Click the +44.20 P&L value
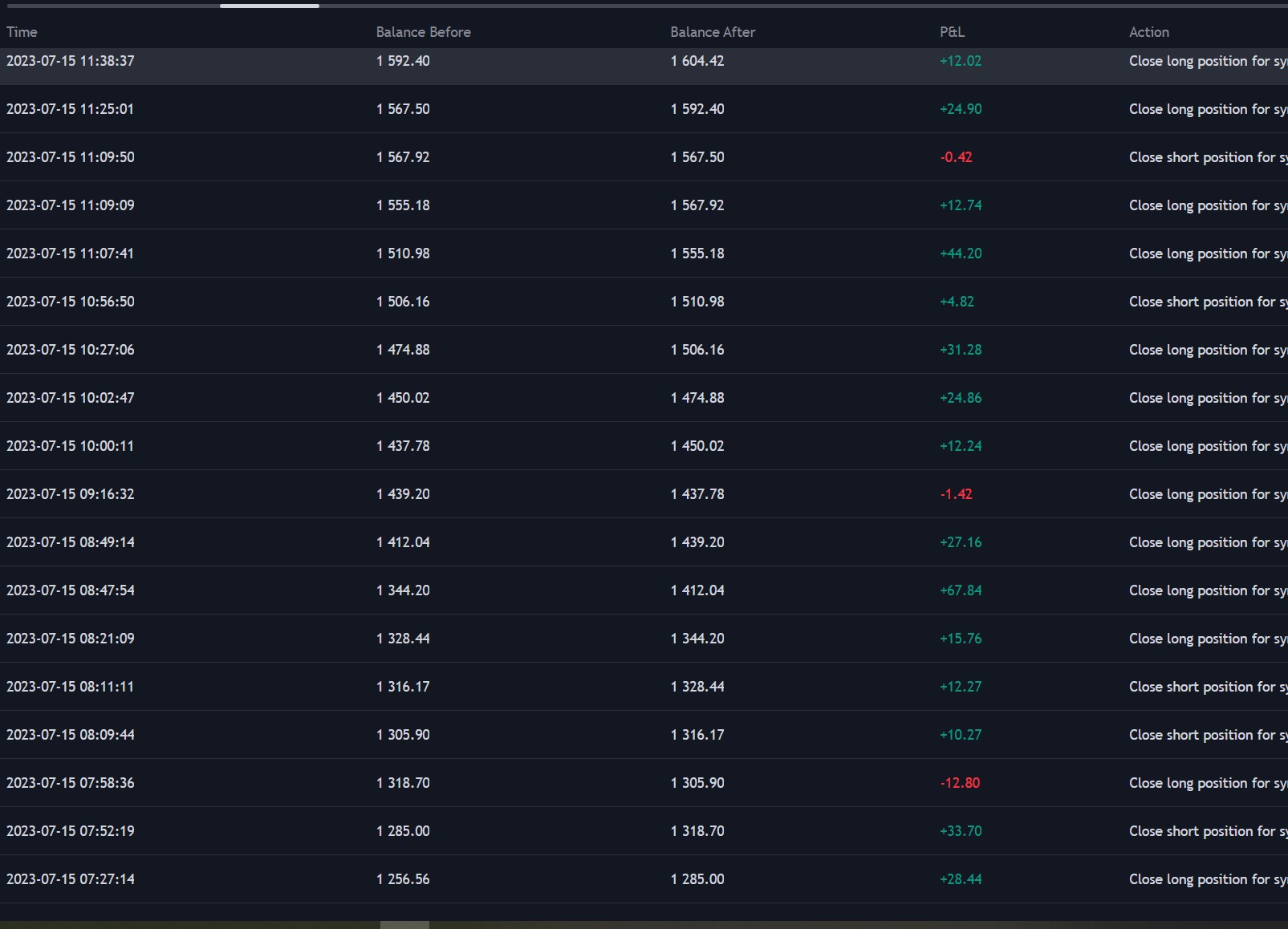 coord(961,254)
